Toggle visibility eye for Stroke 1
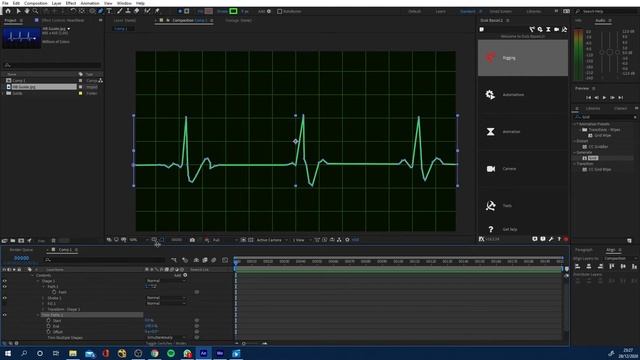This screenshot has width=640, height=360. [4, 298]
